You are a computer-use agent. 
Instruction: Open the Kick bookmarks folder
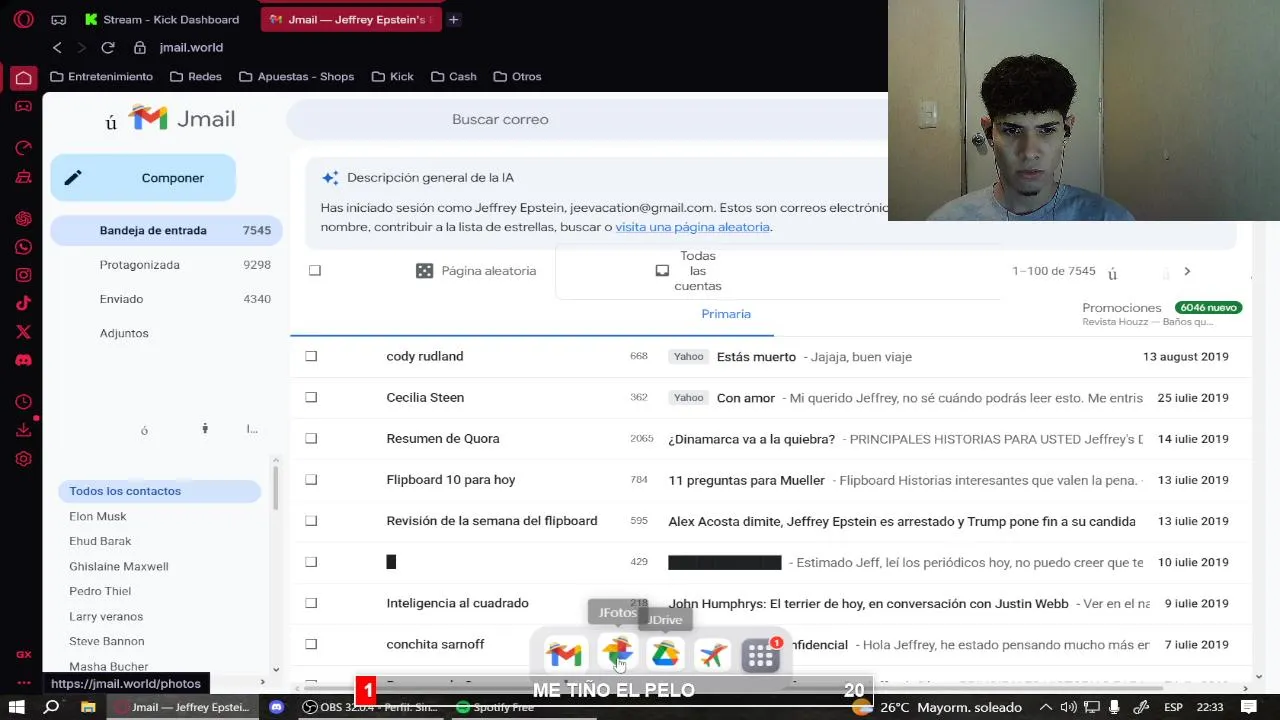point(392,76)
